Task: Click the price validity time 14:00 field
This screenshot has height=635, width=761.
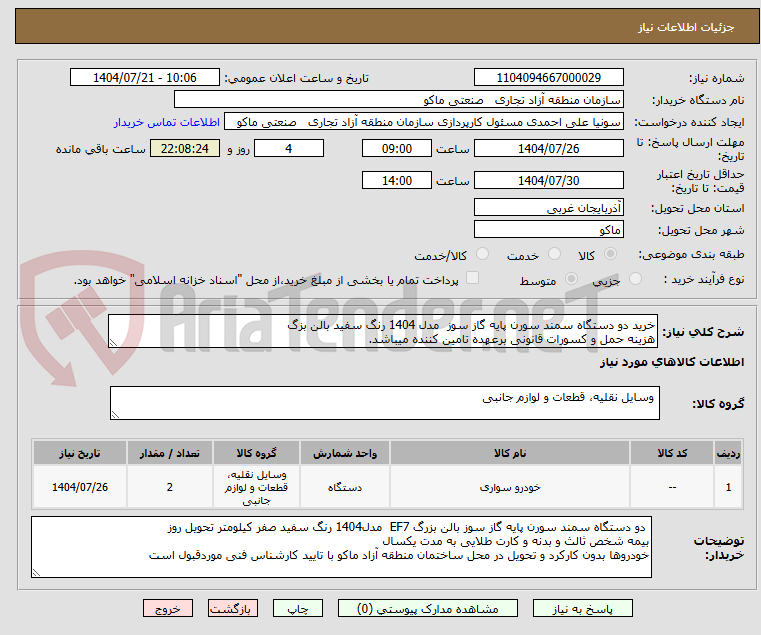Action: pos(397,181)
